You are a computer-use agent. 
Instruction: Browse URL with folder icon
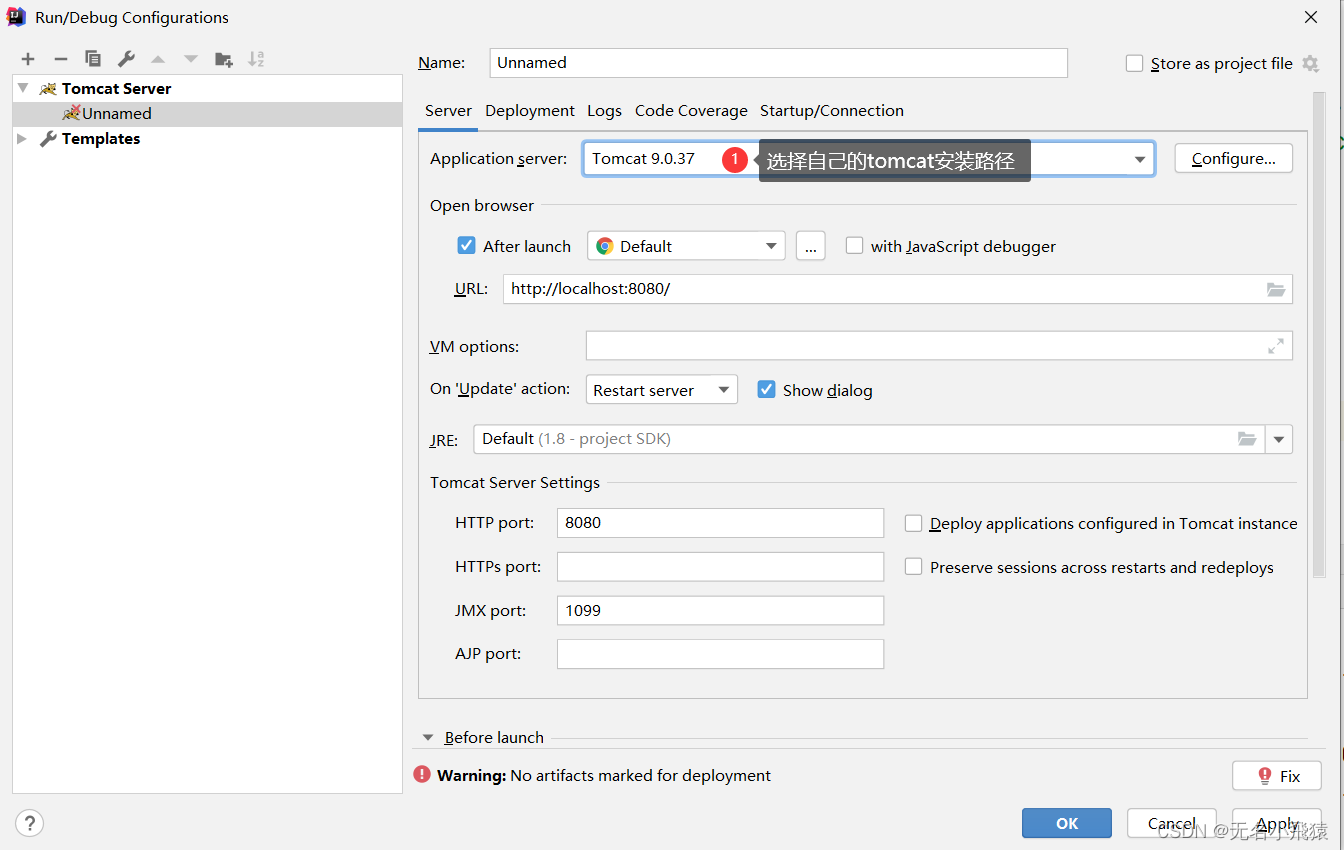tap(1276, 289)
